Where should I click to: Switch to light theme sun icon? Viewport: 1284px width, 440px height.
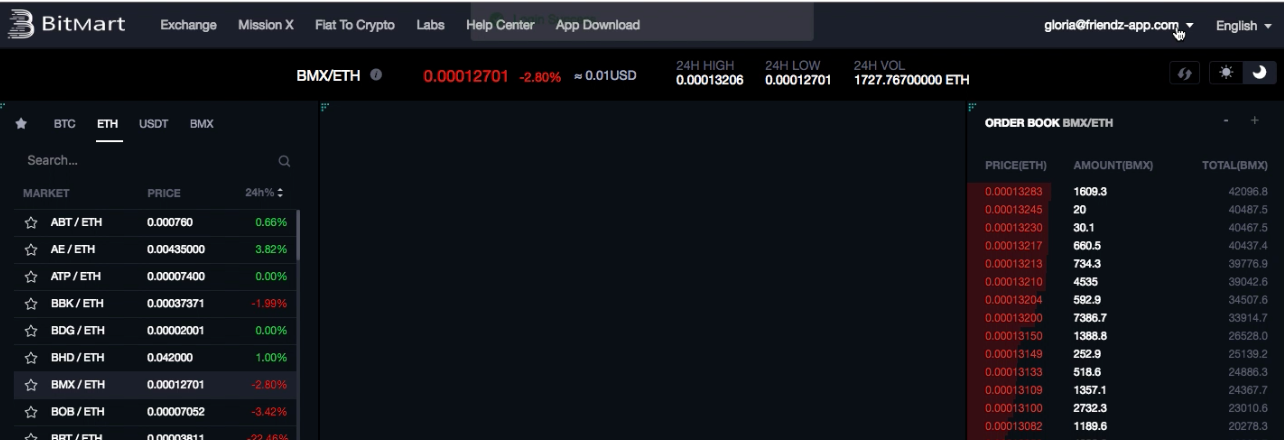[x=1226, y=73]
